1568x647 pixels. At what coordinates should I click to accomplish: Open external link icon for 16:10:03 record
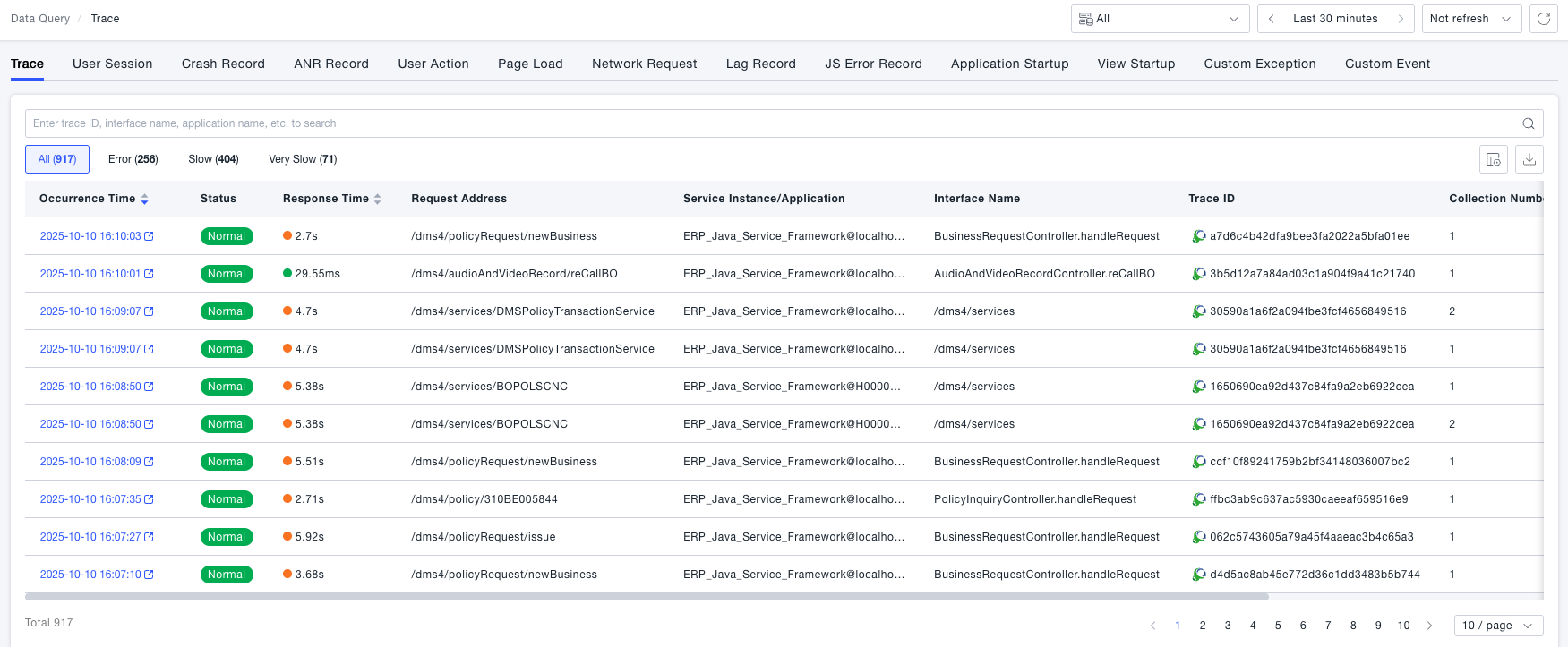(x=150, y=236)
